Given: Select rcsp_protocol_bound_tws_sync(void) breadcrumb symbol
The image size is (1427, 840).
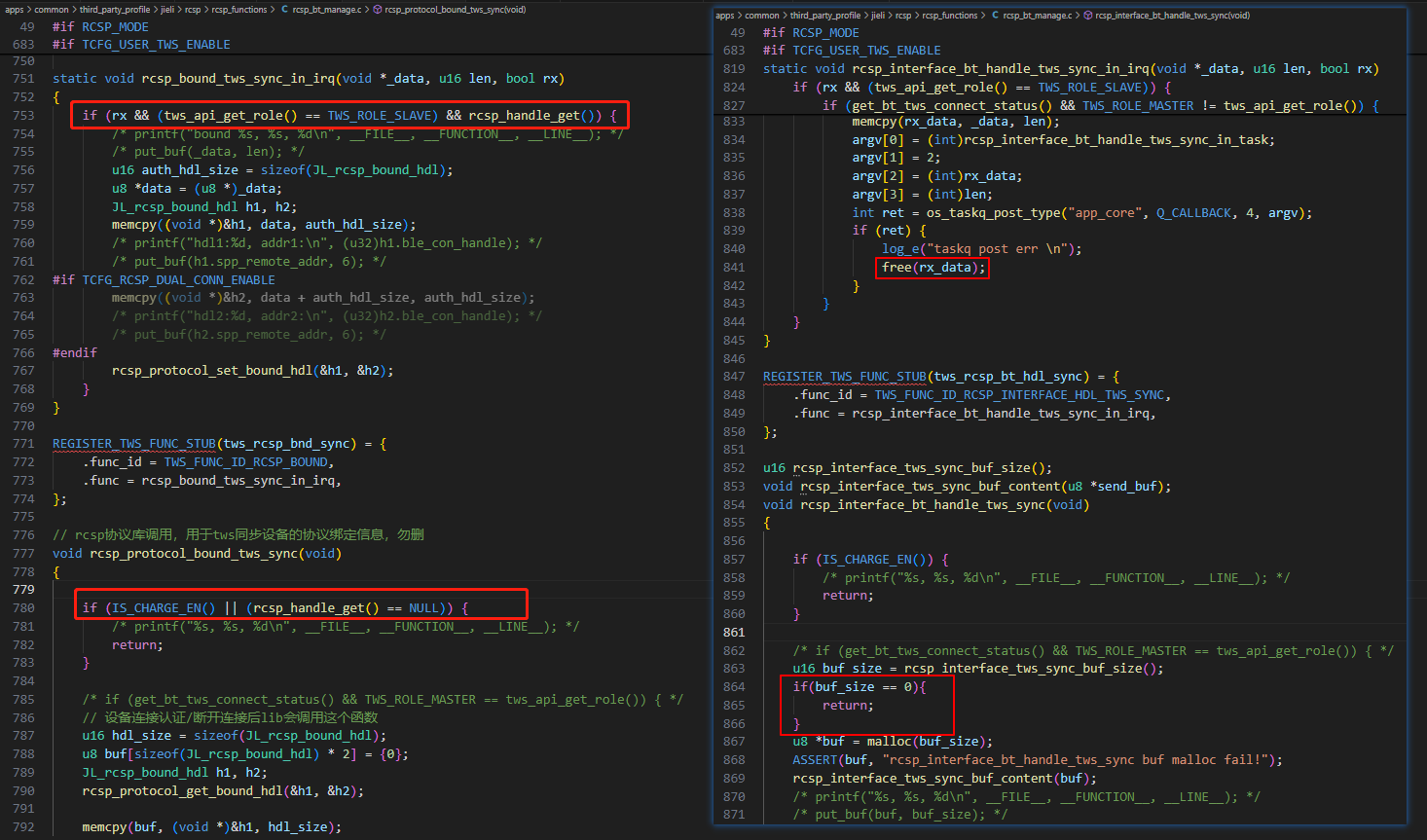Looking at the screenshot, I should pyautogui.click(x=455, y=10).
